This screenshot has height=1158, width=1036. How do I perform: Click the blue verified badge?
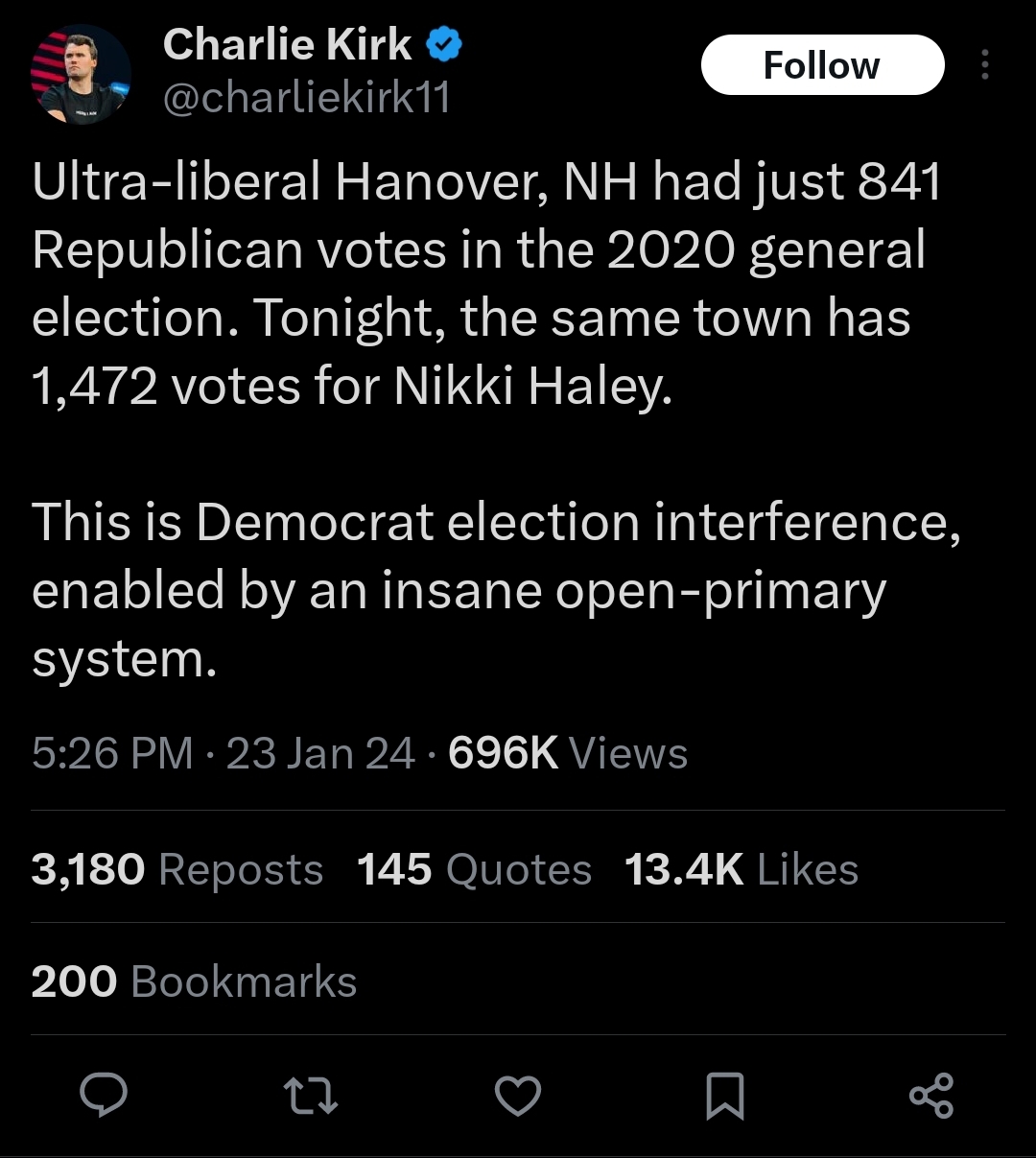443,44
